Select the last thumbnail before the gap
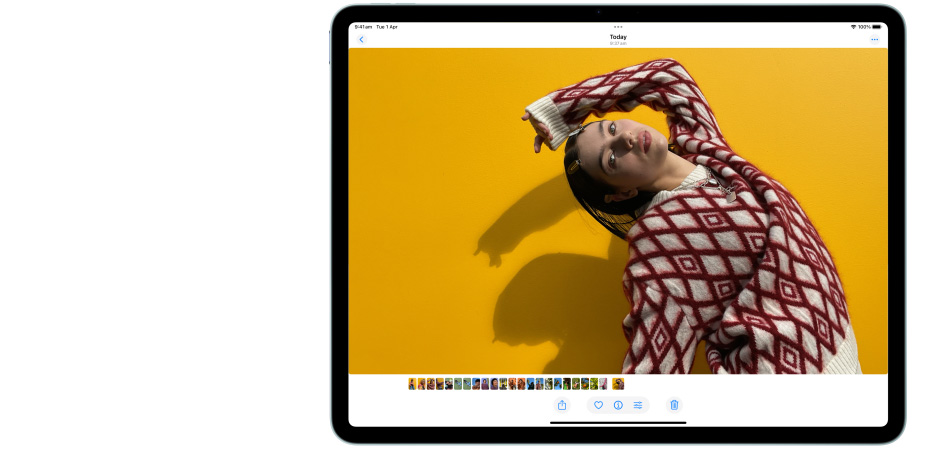 tap(603, 384)
